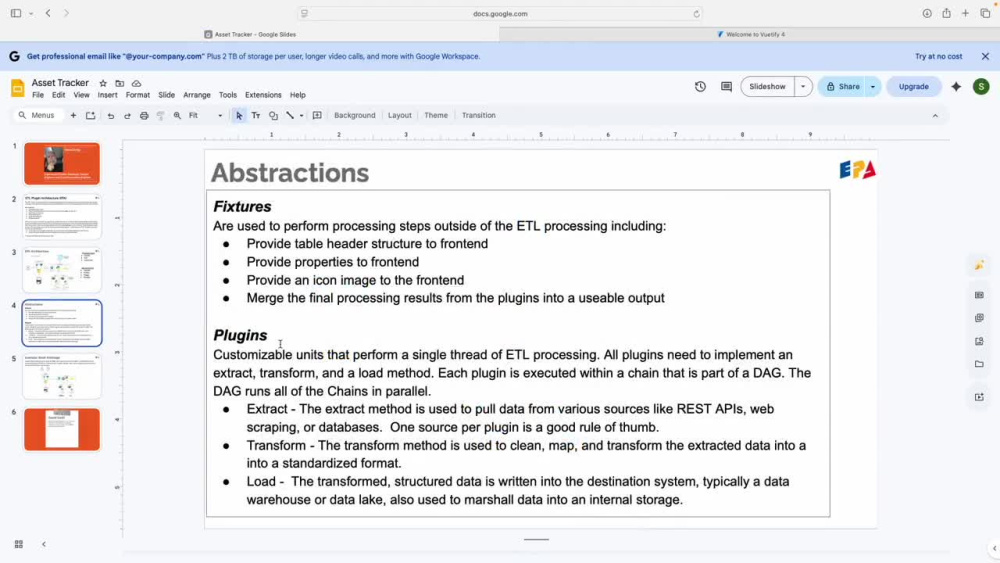Open the fourth side panel icon
This screenshot has height=563, width=1000.
pos(979,341)
